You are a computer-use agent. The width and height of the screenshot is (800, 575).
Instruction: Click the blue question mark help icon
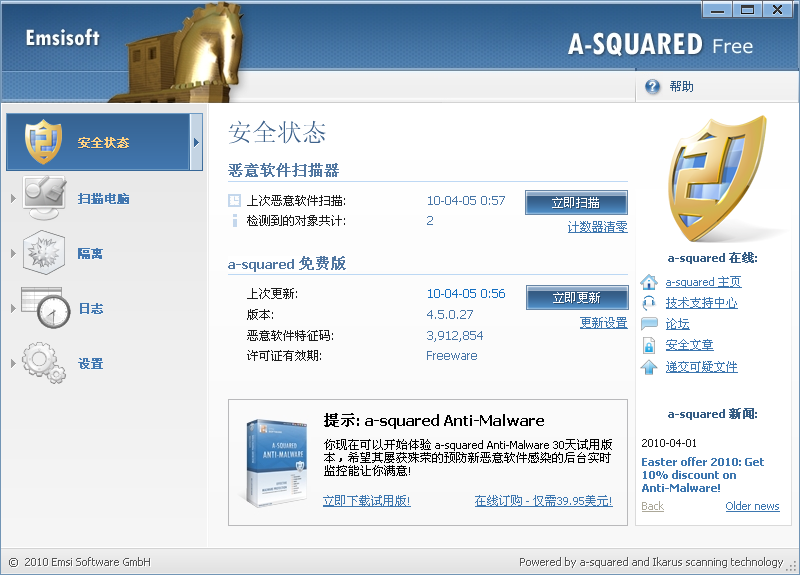coord(652,87)
